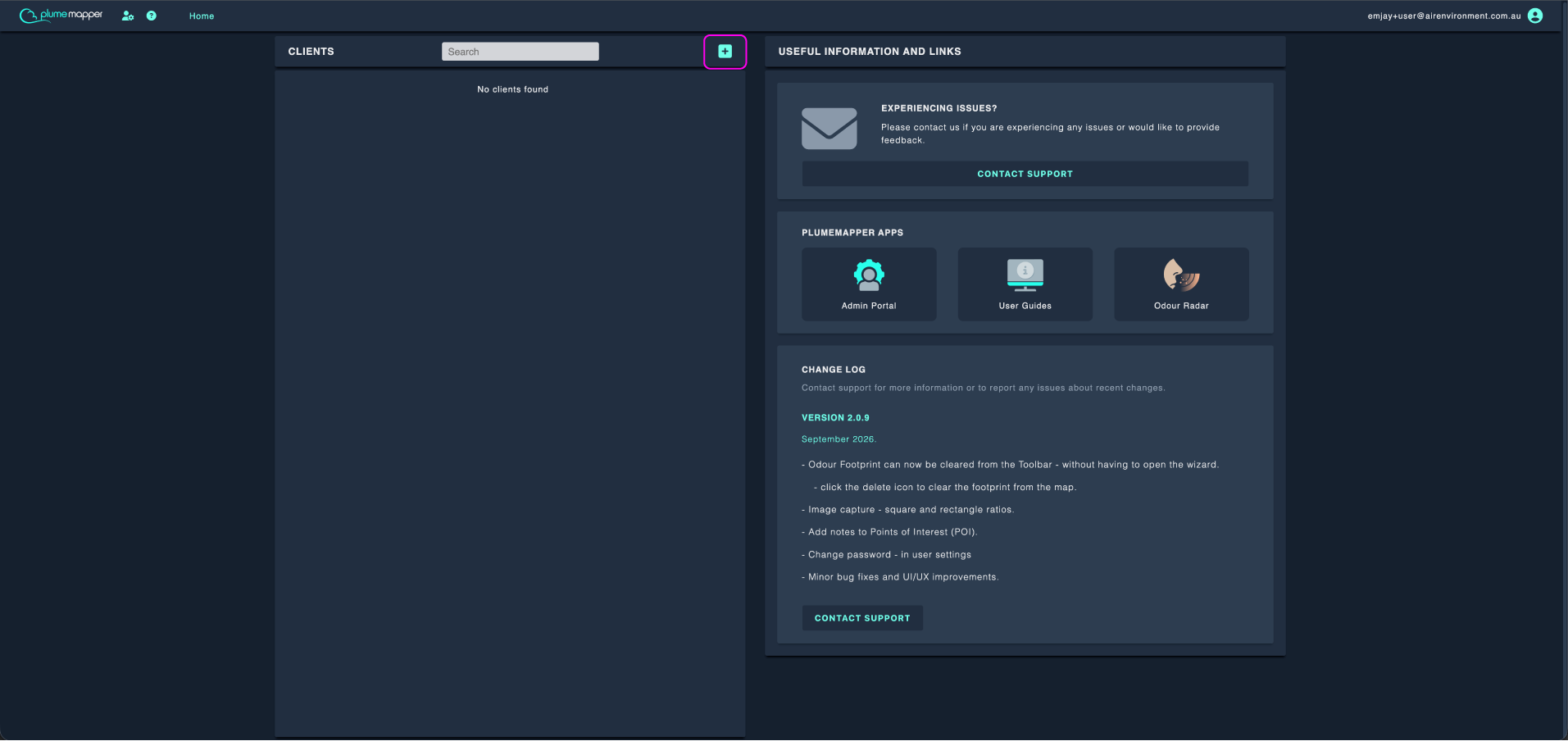Click the Change Log heading

(x=834, y=370)
